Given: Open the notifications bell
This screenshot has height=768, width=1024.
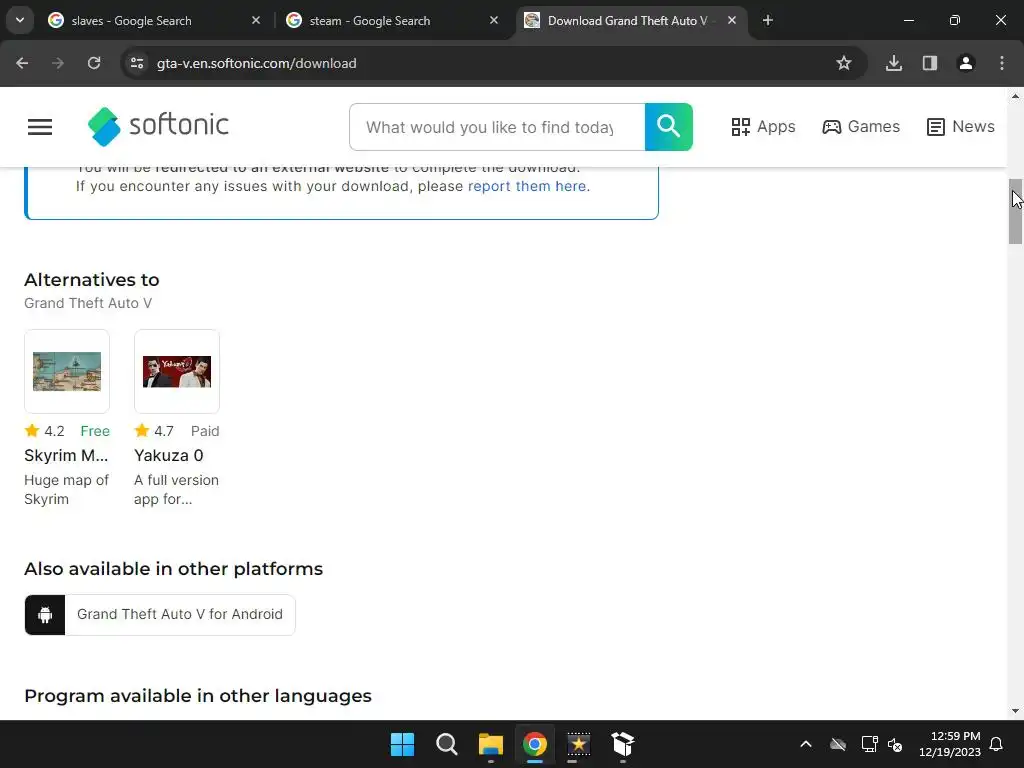Looking at the screenshot, I should (x=997, y=744).
